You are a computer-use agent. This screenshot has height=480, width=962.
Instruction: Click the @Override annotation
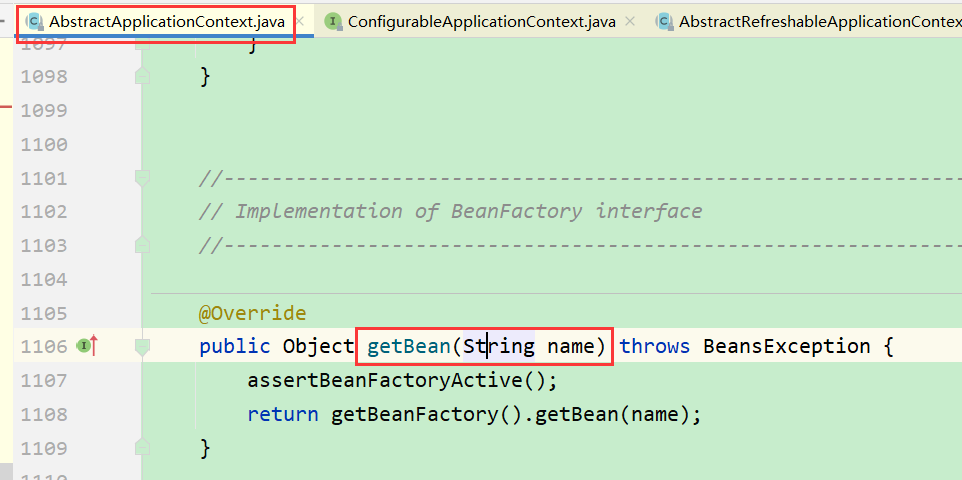253,314
